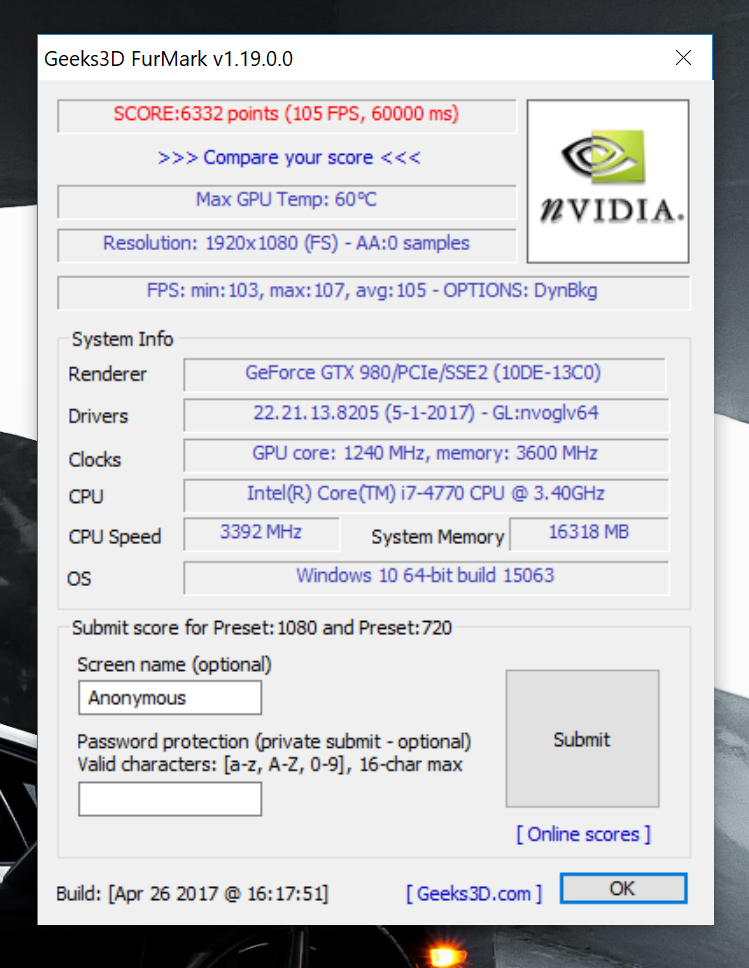The height and width of the screenshot is (968, 749).
Task: Click the Intel Core i7-4770 CPU value
Action: click(x=426, y=494)
